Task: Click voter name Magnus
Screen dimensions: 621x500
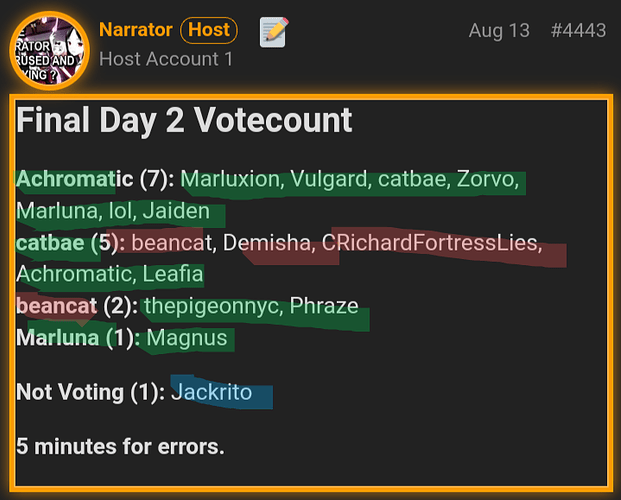Action: click(187, 338)
